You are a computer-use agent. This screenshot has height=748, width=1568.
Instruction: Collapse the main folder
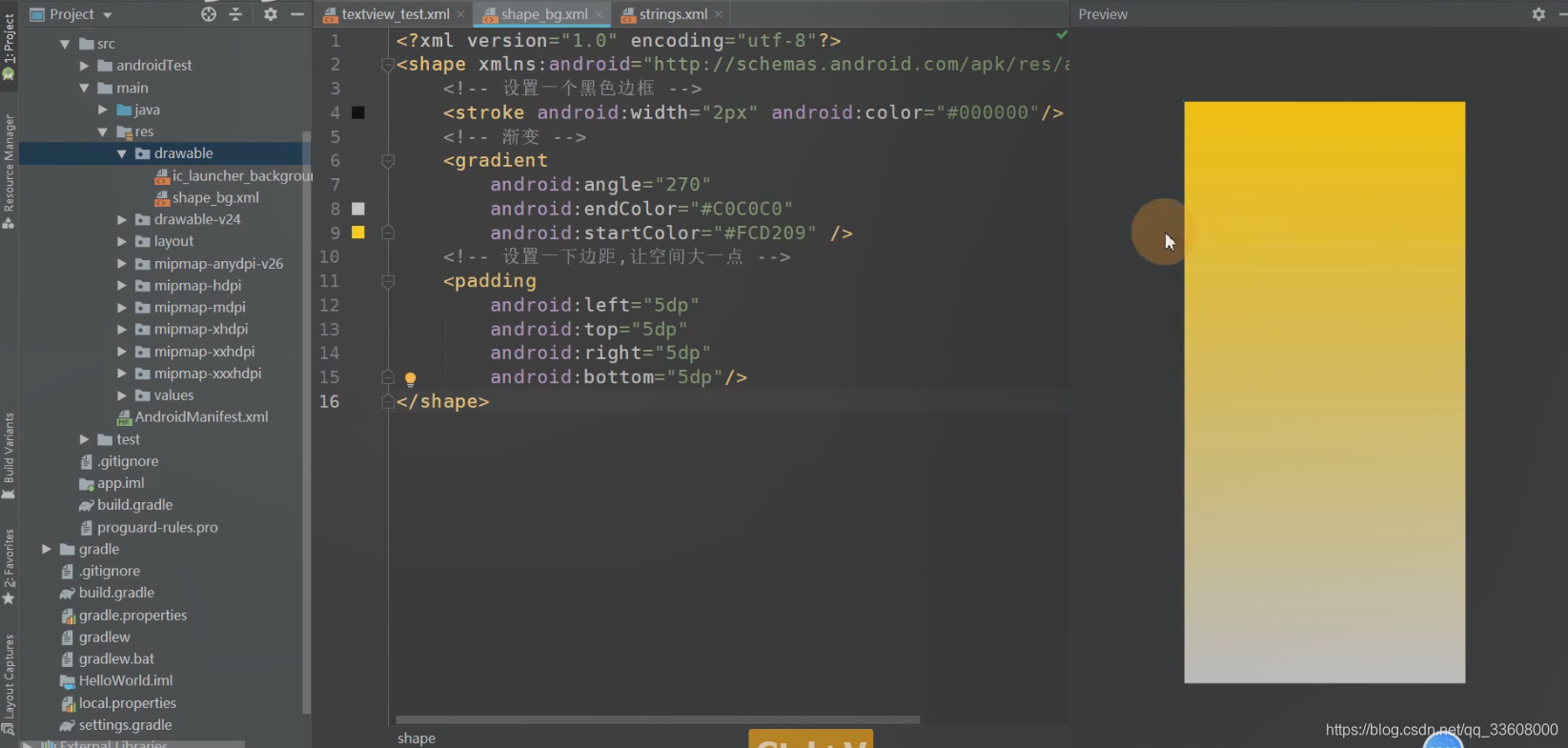[x=84, y=88]
